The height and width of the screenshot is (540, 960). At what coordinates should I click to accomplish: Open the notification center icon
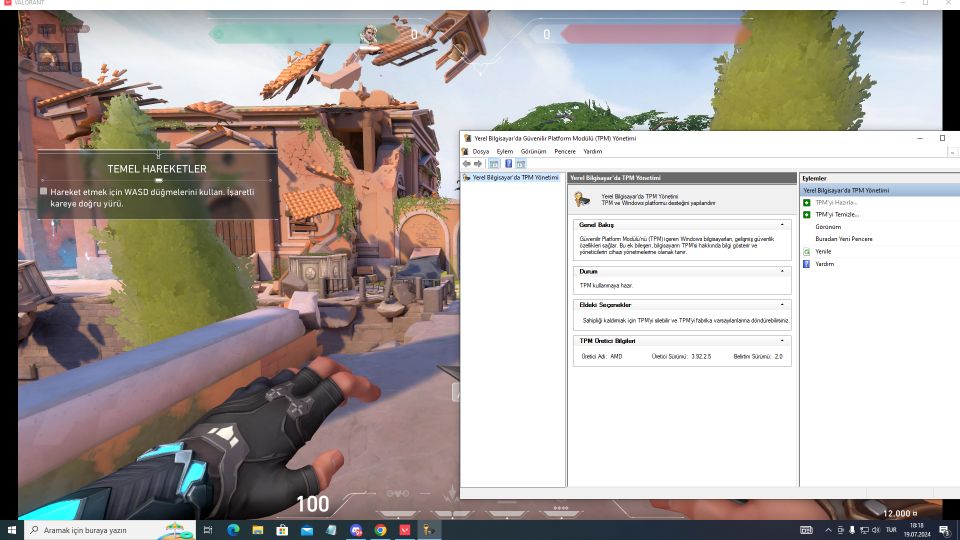945,530
